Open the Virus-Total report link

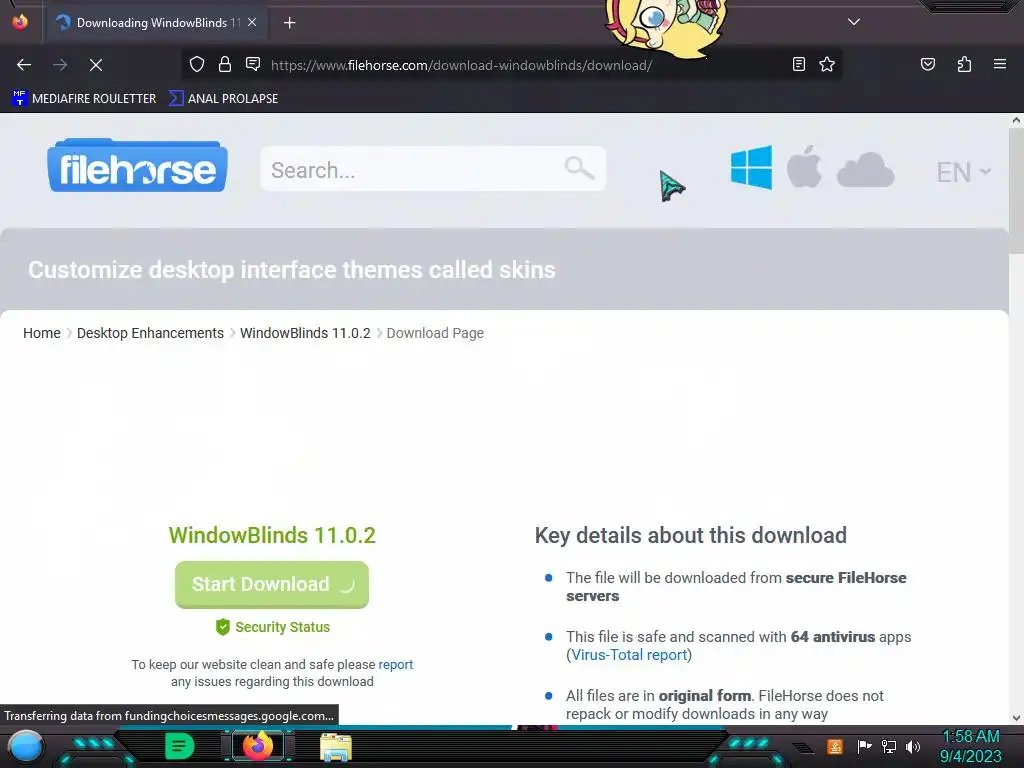(630, 655)
